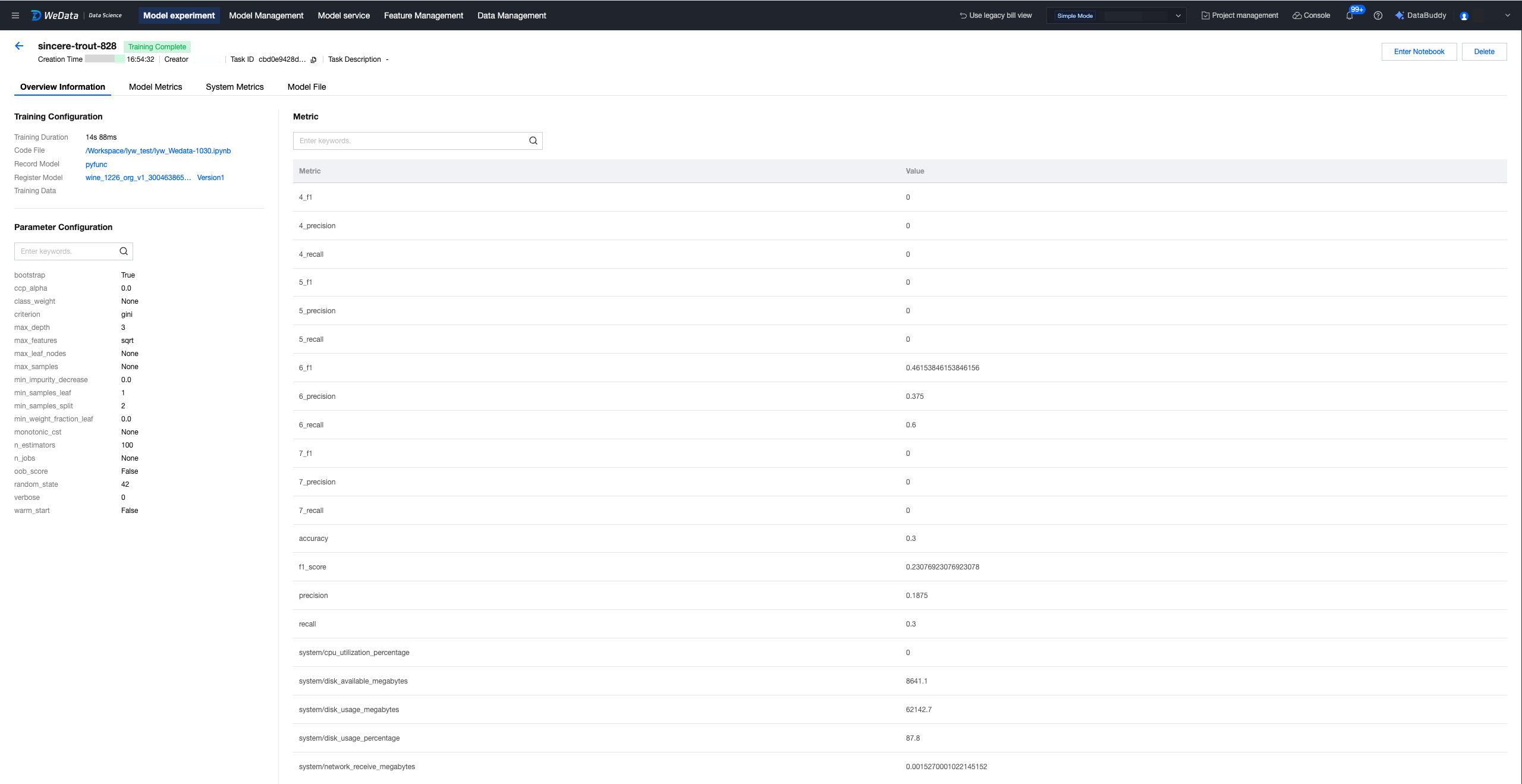Click the back arrow beside sincere-trout-828
Image resolution: width=1522 pixels, height=784 pixels.
pyautogui.click(x=19, y=46)
